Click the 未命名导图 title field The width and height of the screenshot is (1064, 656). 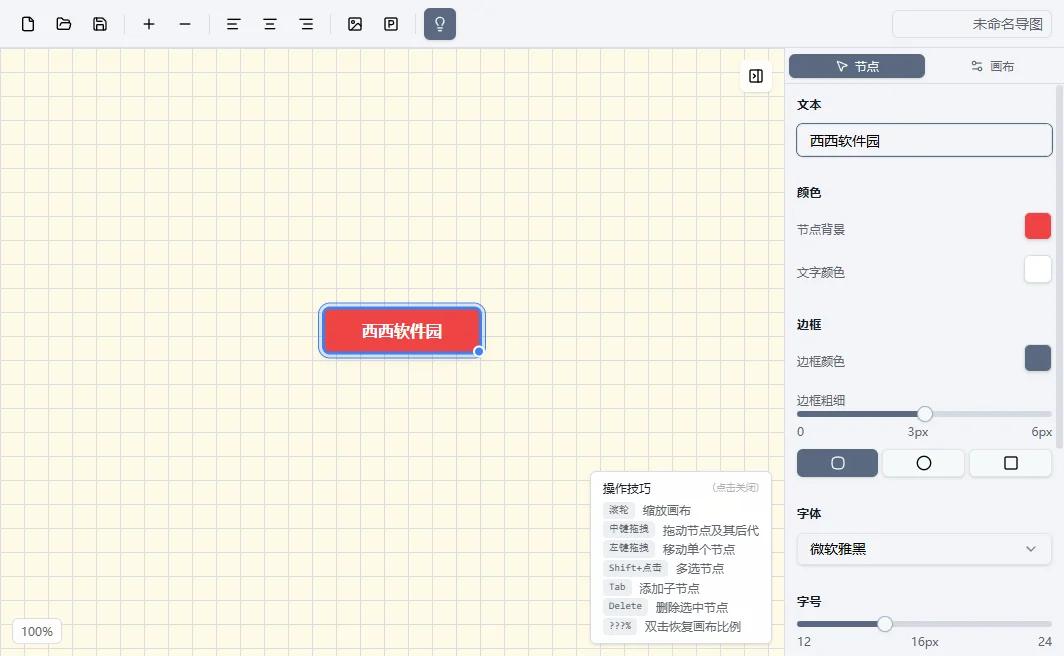972,24
